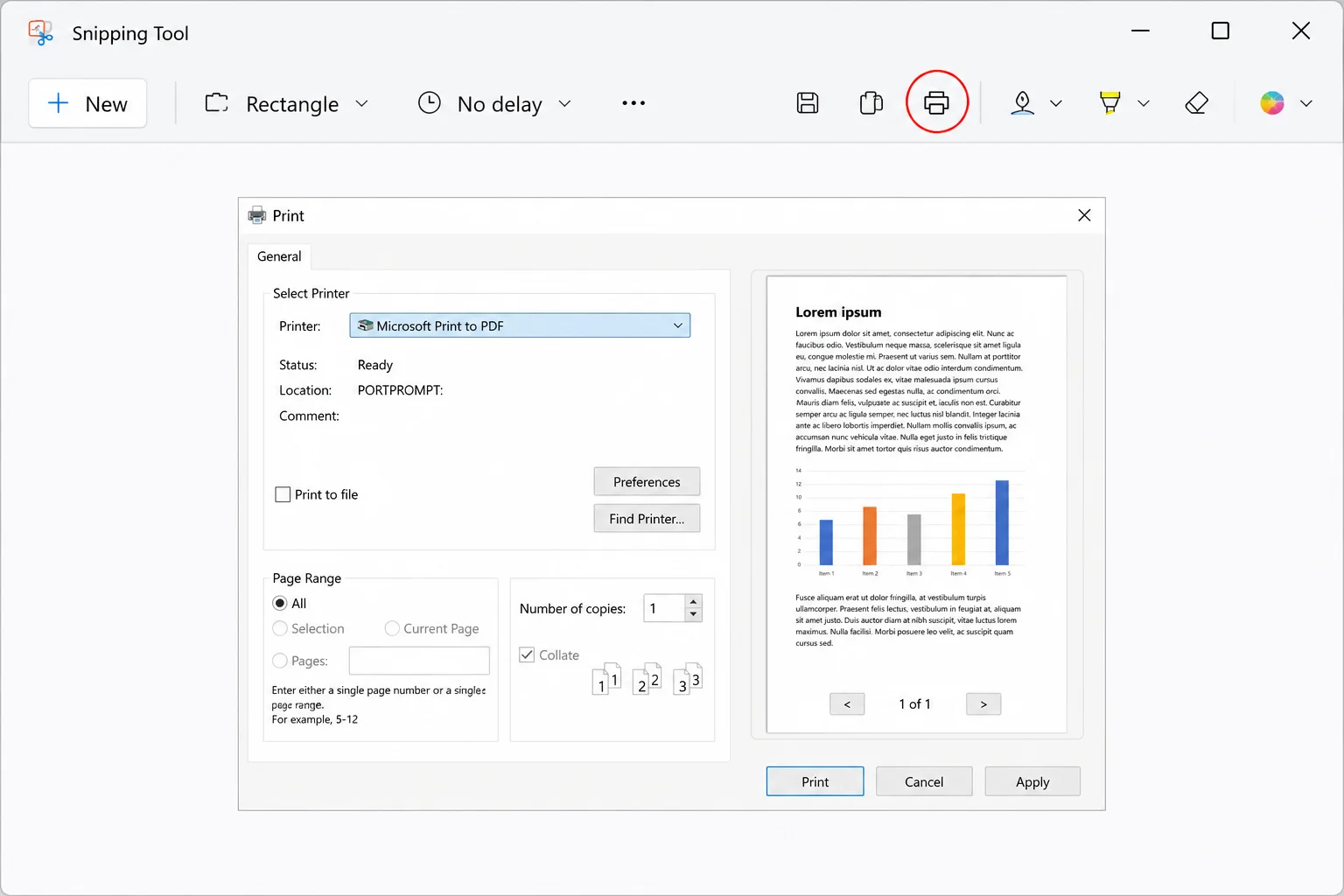Minimize the Snipping Tool window

(x=1140, y=31)
